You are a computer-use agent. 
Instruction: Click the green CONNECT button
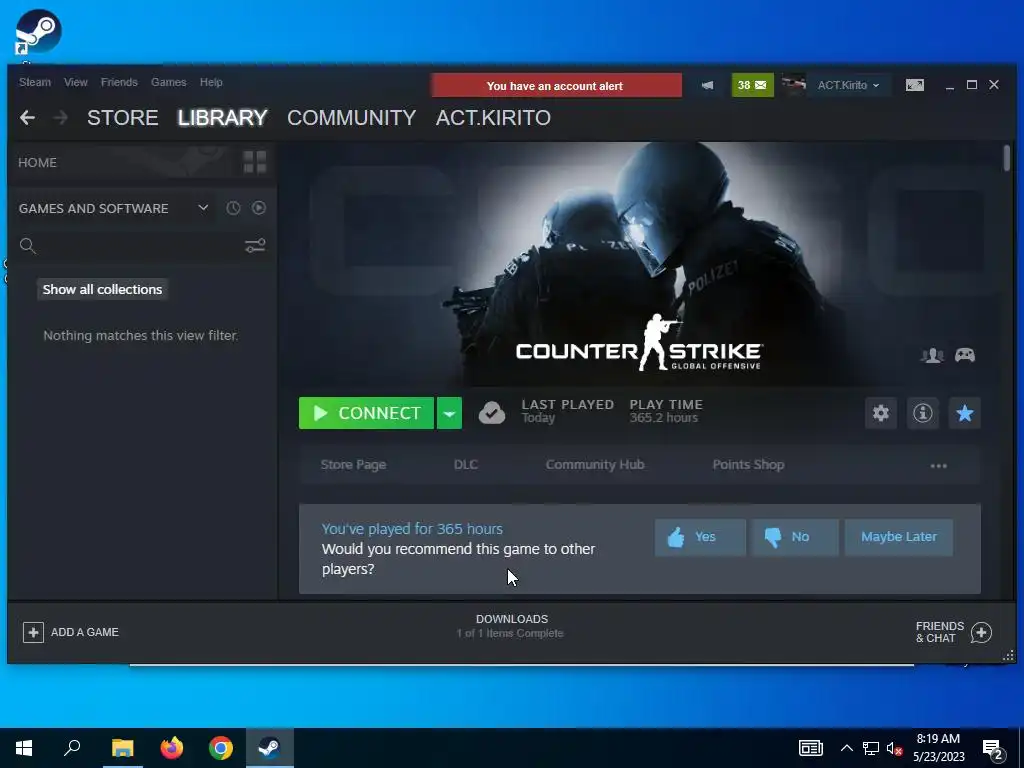tap(366, 413)
